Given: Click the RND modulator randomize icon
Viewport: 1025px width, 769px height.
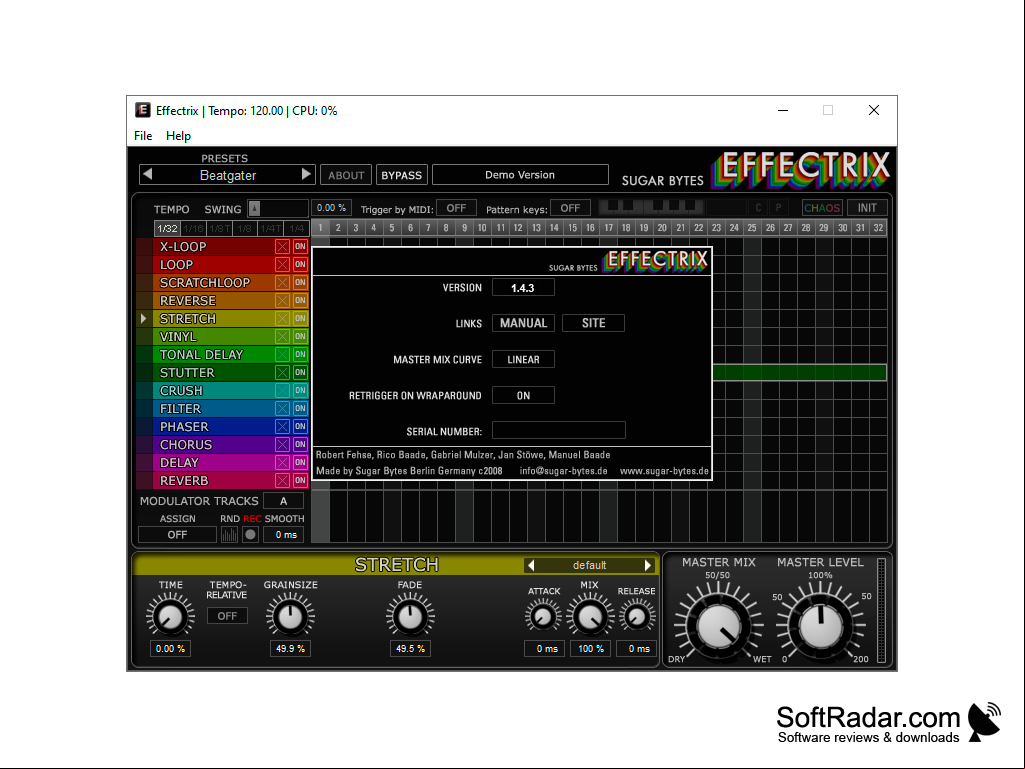Looking at the screenshot, I should (229, 535).
